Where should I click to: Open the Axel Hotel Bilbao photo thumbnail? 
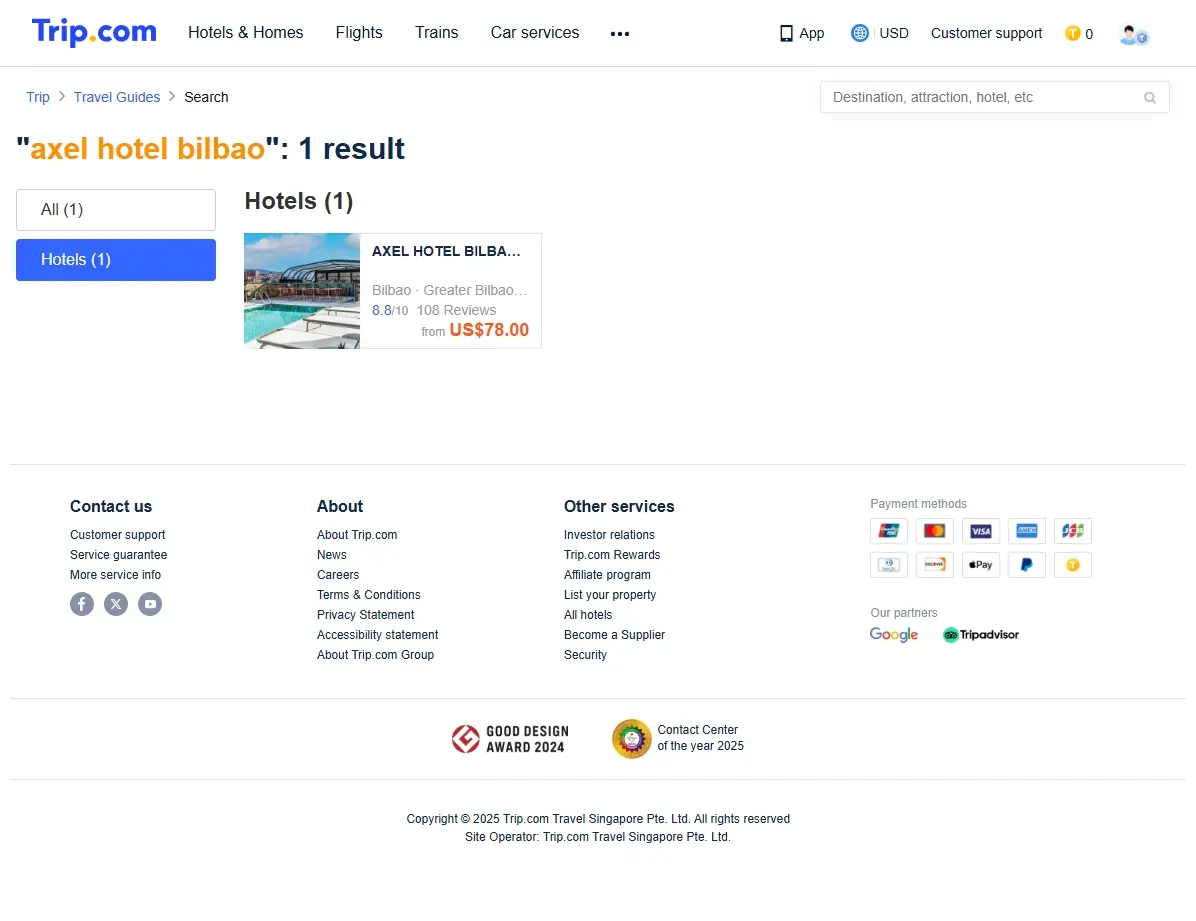pyautogui.click(x=302, y=291)
